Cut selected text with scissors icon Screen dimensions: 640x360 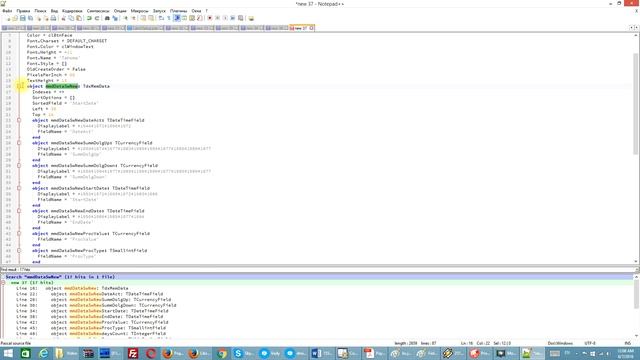coord(63,18)
